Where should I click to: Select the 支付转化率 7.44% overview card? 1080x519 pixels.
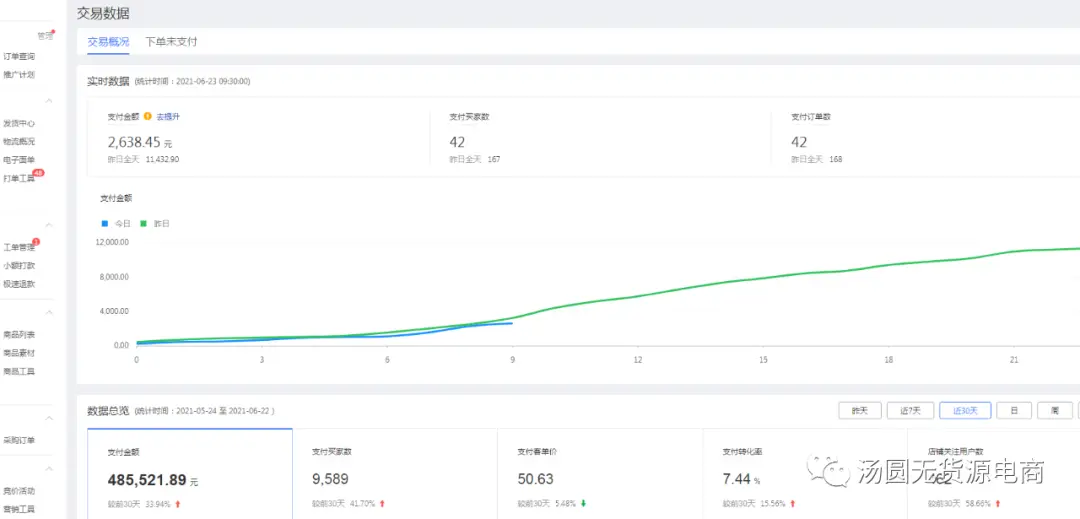point(805,474)
